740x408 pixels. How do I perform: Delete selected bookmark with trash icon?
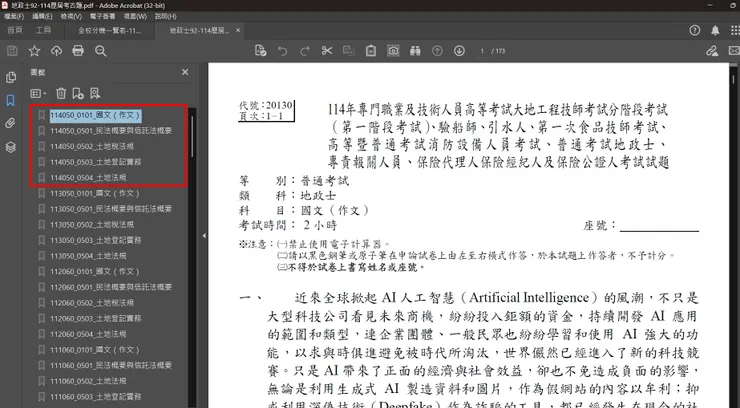61,93
